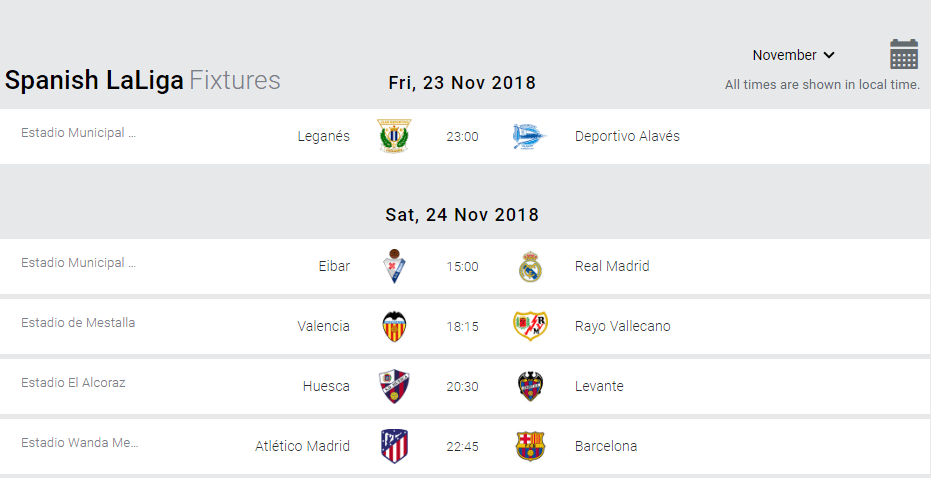Open the Levante club crest
This screenshot has height=478, width=931.
530,386
